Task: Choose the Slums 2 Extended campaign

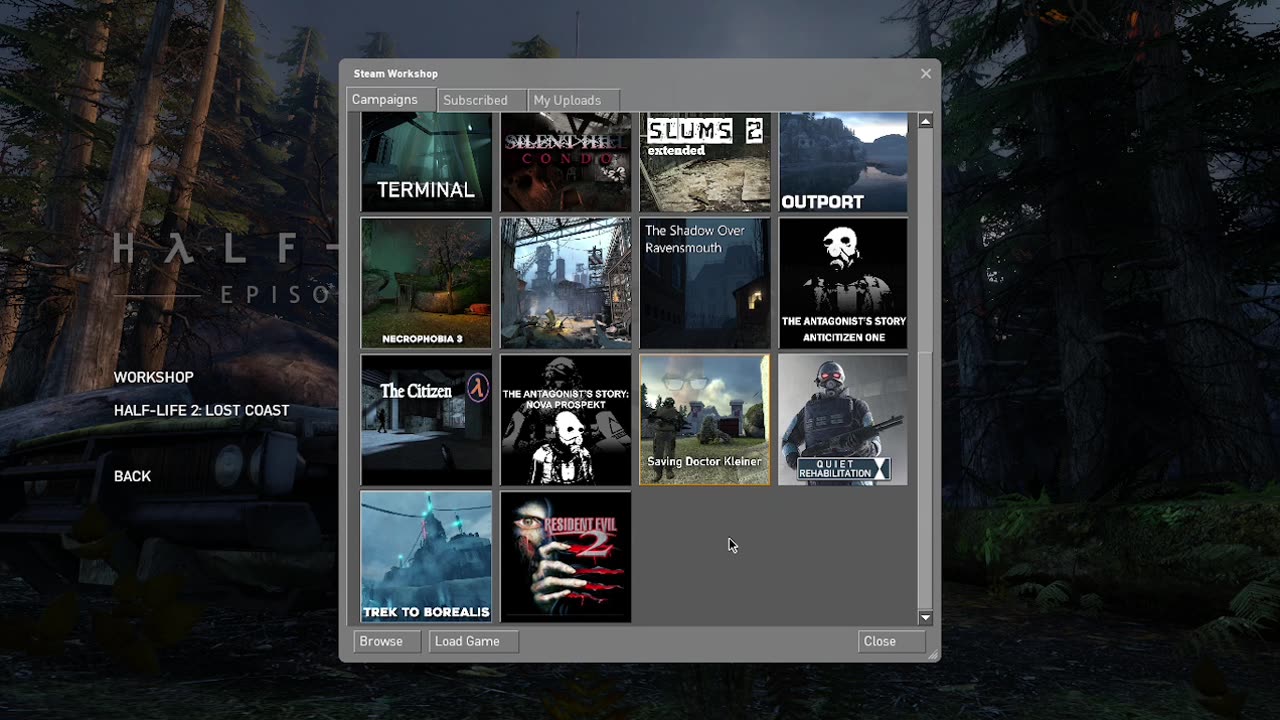Action: (x=705, y=162)
